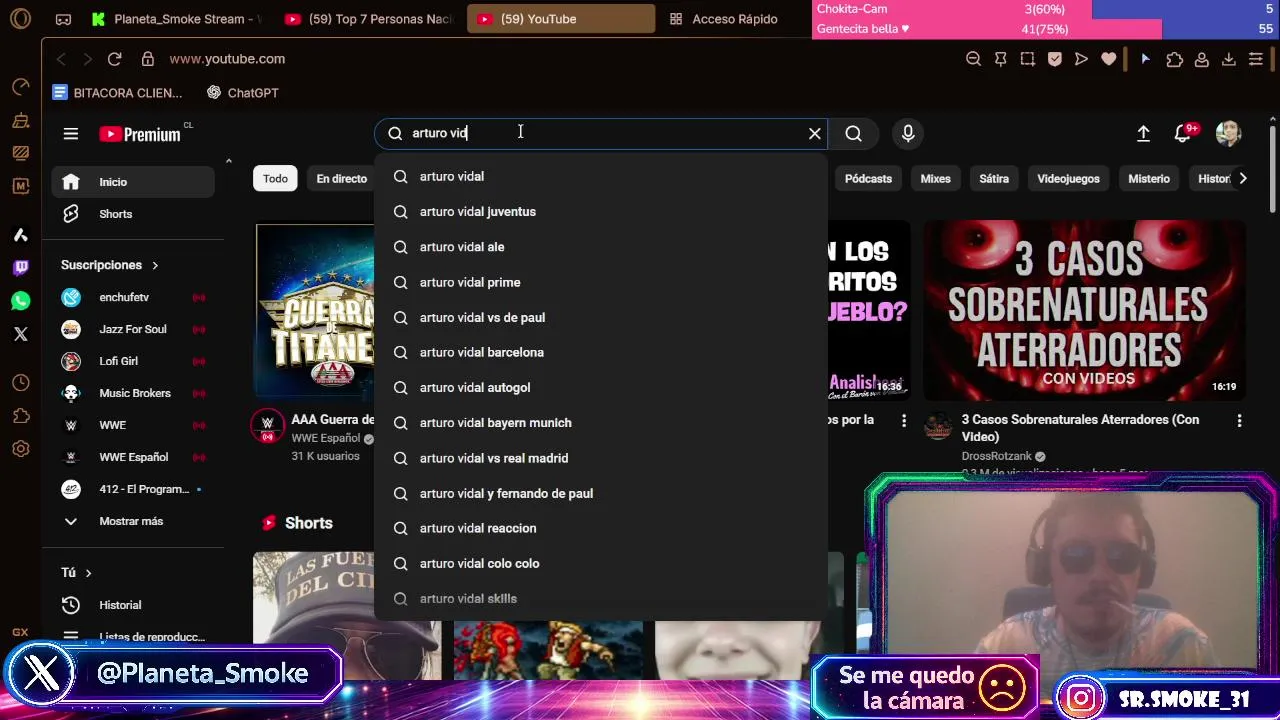Image resolution: width=1280 pixels, height=720 pixels.
Task: Click the heart bookmark icon in toolbar
Action: pos(1108,59)
